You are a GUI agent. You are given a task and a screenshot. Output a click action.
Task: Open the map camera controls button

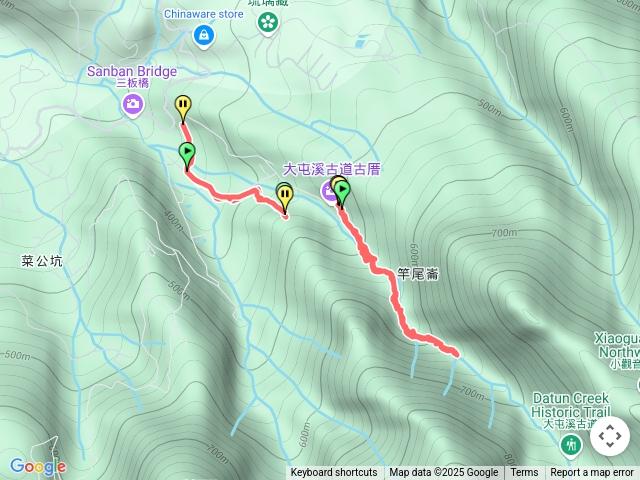click(610, 436)
